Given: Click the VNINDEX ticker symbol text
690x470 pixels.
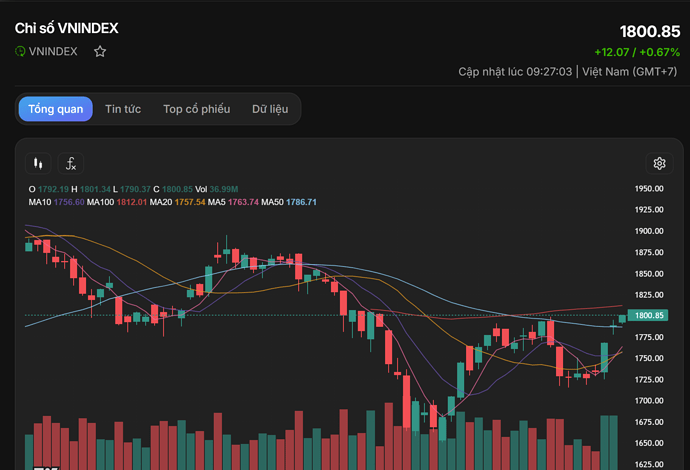Looking at the screenshot, I should pyautogui.click(x=53, y=51).
